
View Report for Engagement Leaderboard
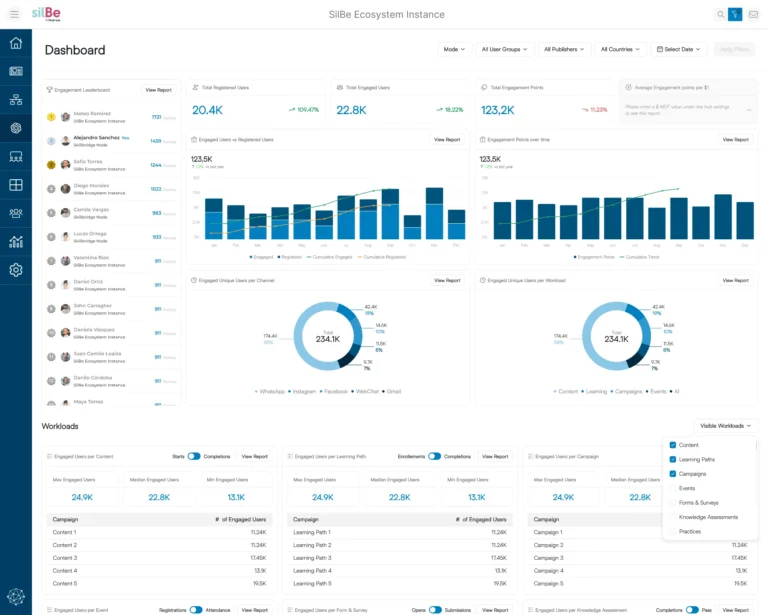pyautogui.click(x=158, y=90)
